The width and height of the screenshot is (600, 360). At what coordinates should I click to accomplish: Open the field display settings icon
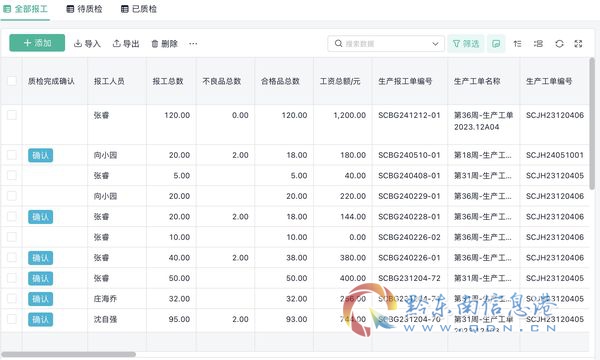538,44
